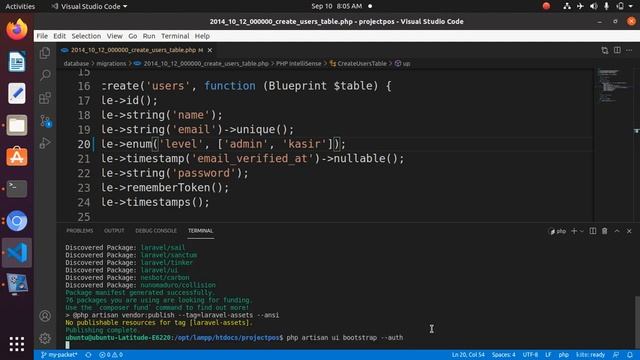Change encoding via UTF-8 indicator
This screenshot has height=360, width=640.
[x=530, y=355]
